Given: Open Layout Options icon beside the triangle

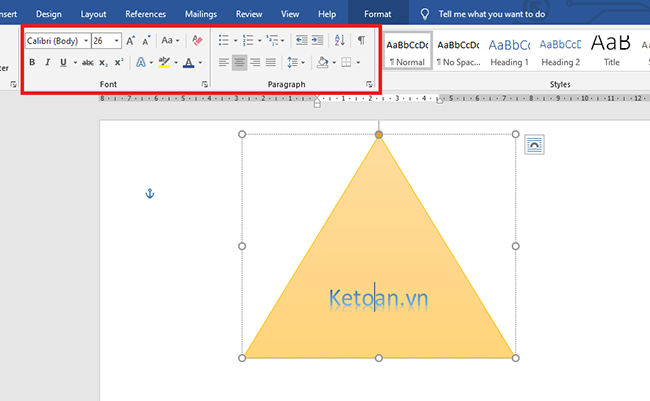Looking at the screenshot, I should point(534,145).
